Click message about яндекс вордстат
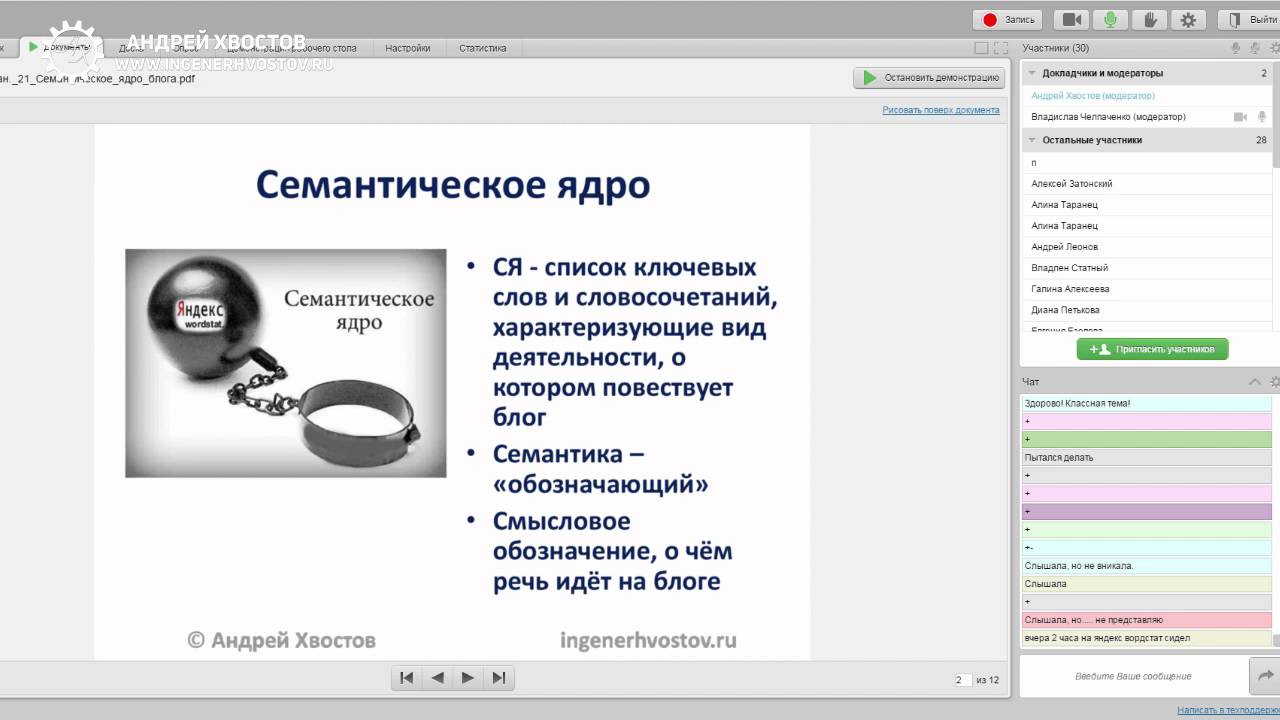 point(1147,637)
